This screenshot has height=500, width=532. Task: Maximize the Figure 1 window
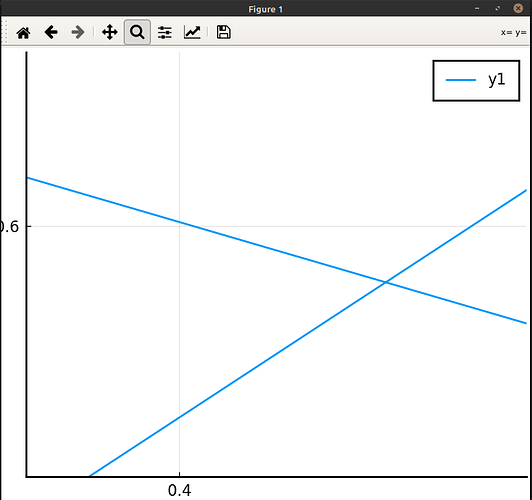pos(497,8)
